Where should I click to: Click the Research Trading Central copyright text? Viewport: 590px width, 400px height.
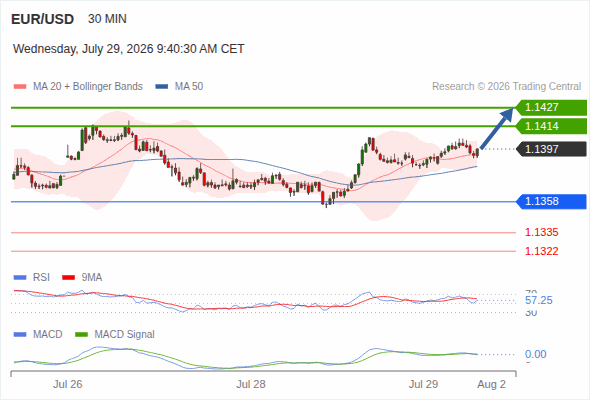tap(506, 87)
